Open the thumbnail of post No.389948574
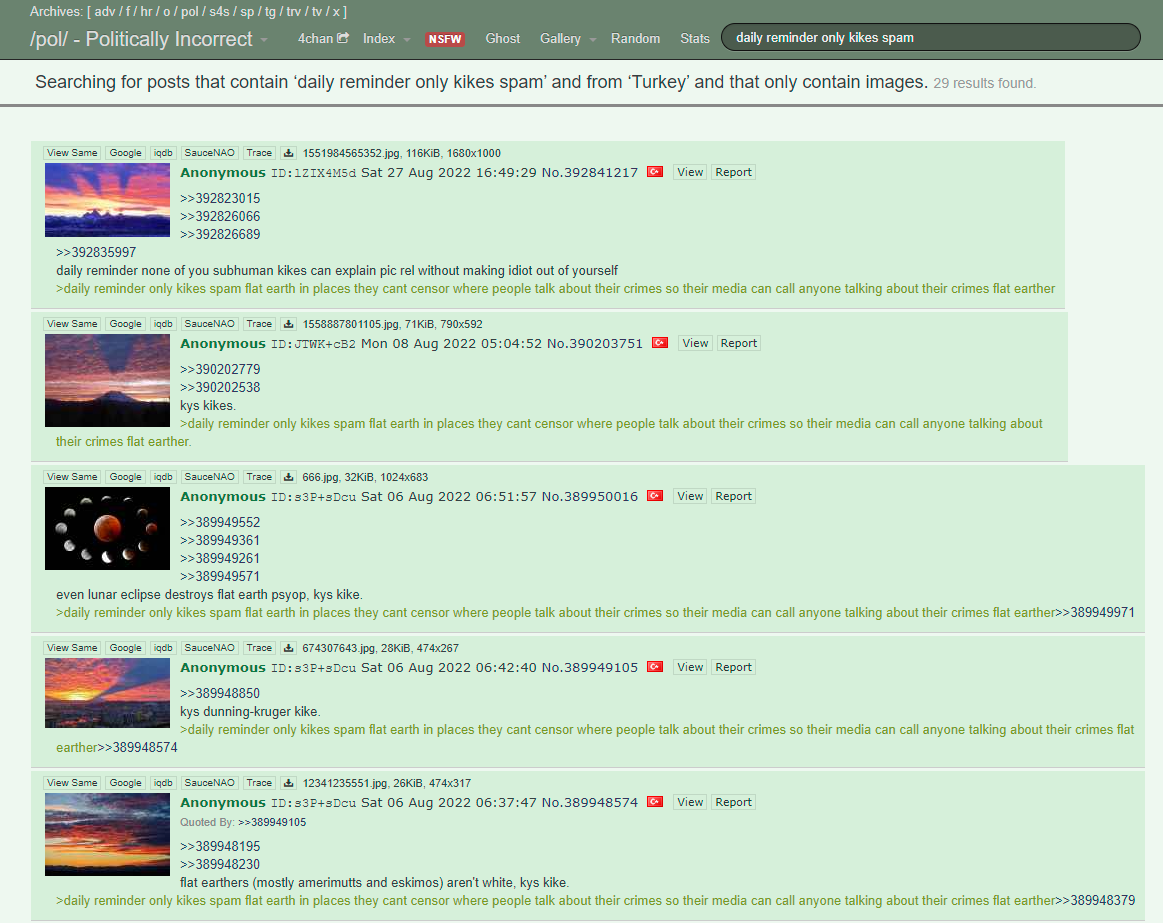 point(108,834)
